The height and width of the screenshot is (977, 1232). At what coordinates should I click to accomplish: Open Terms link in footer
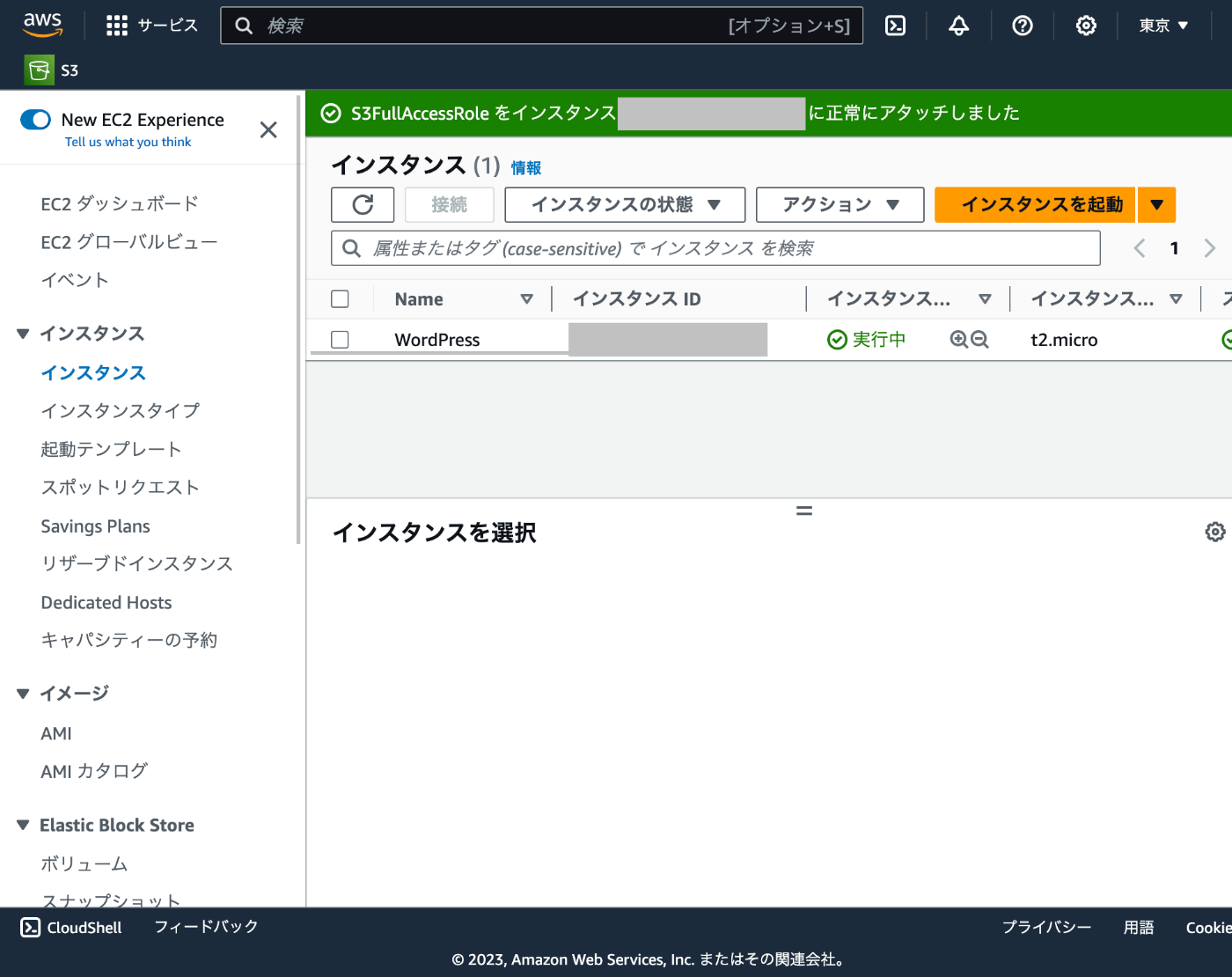(1139, 927)
